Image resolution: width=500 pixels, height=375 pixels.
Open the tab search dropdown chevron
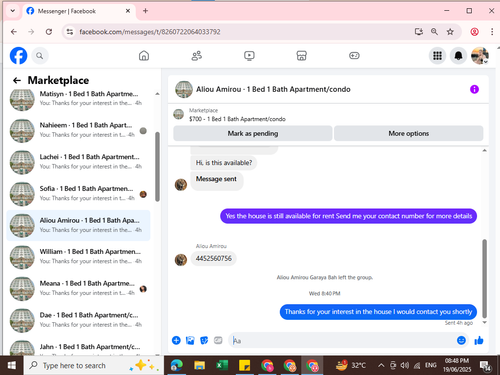click(12, 11)
